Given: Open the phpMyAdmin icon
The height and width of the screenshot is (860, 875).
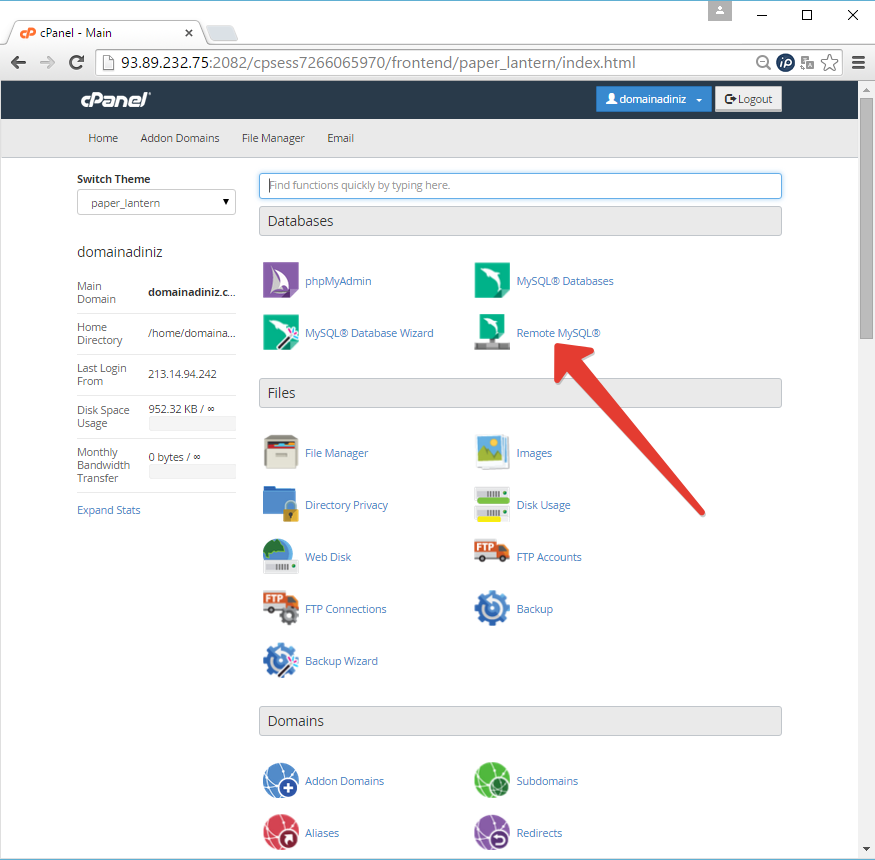Looking at the screenshot, I should tap(280, 281).
